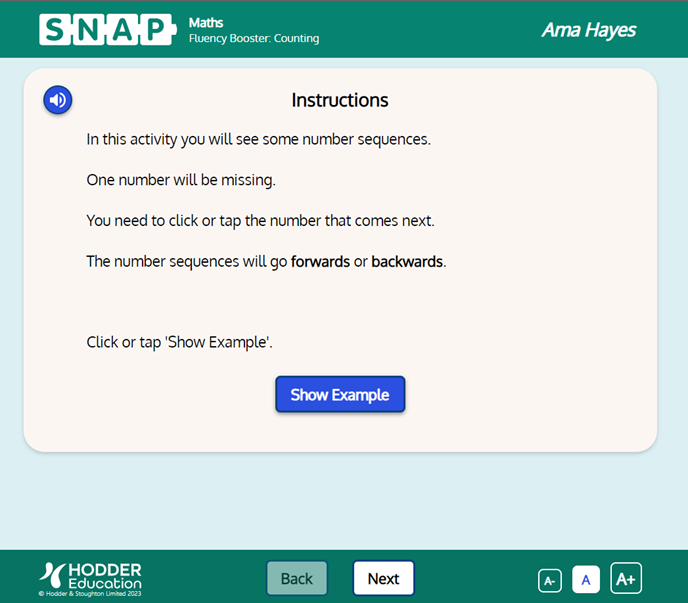Advance to the next page with Next
The height and width of the screenshot is (603, 688).
383,578
